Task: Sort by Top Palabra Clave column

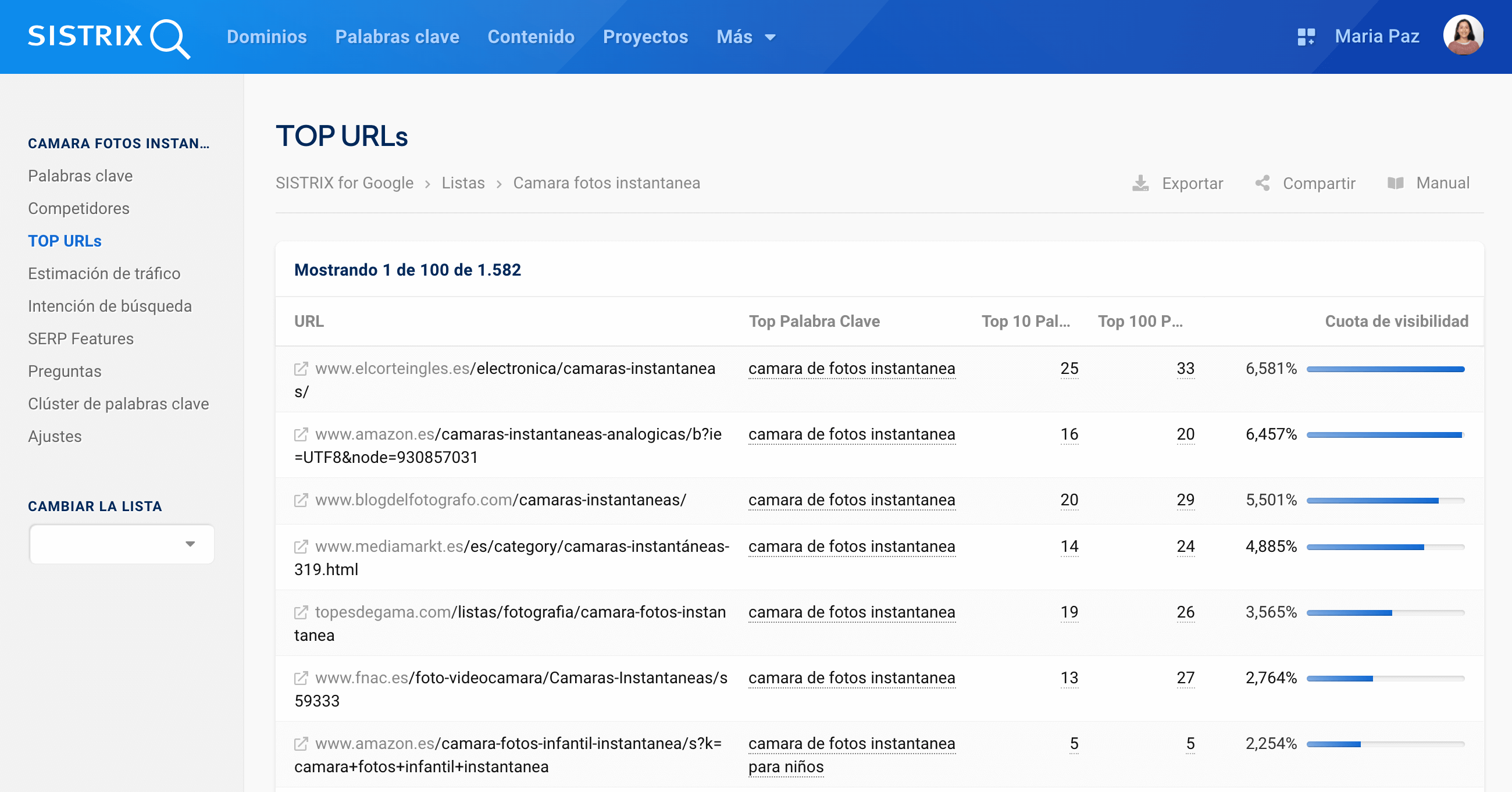Action: pos(814,321)
